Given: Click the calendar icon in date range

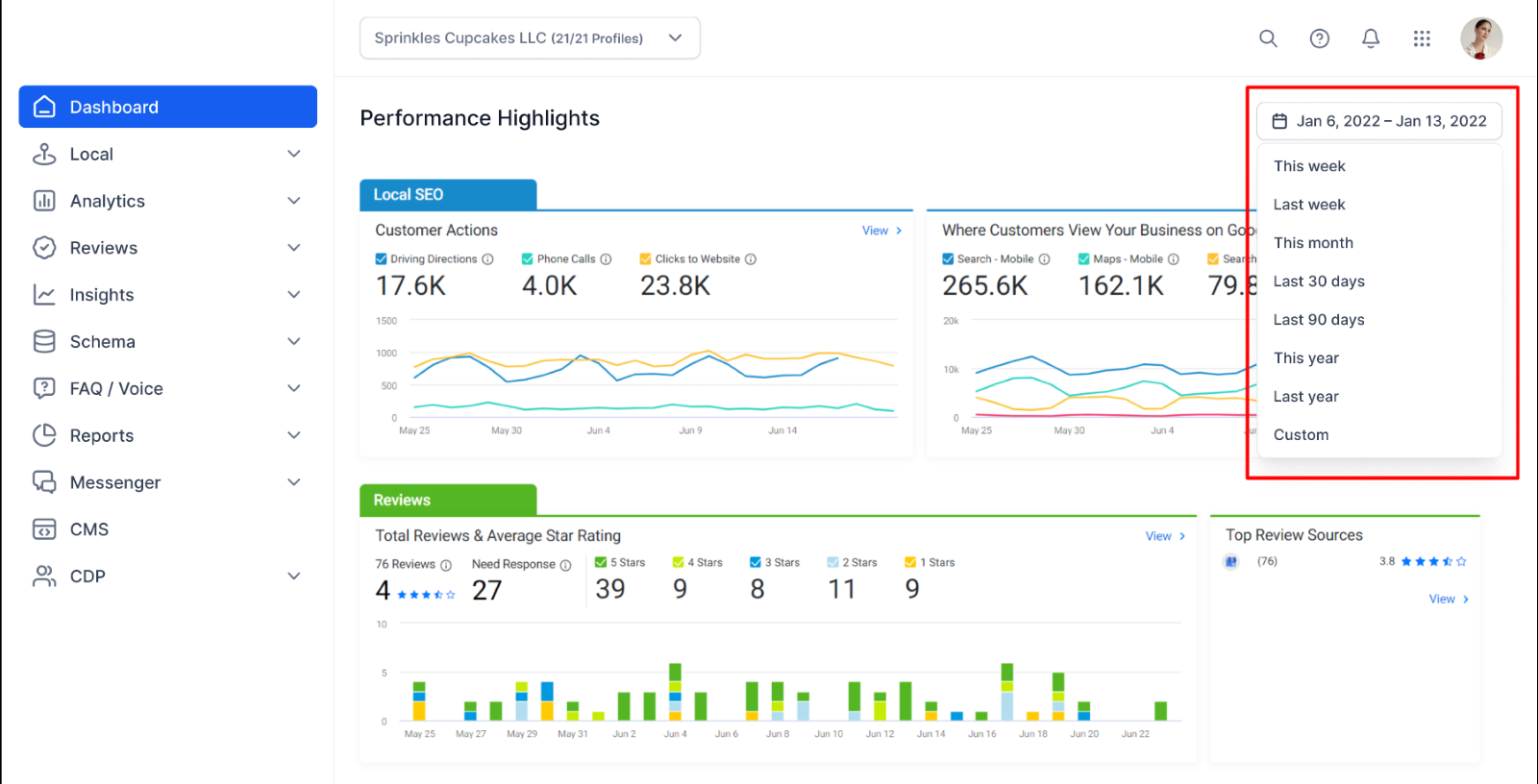Looking at the screenshot, I should 1279,121.
